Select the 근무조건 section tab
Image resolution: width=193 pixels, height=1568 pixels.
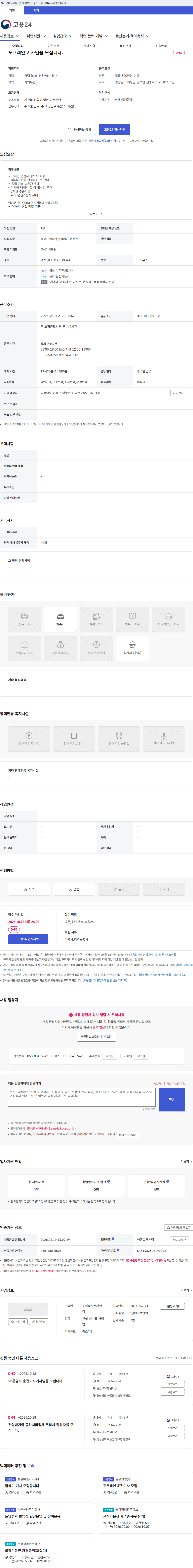(53, 46)
